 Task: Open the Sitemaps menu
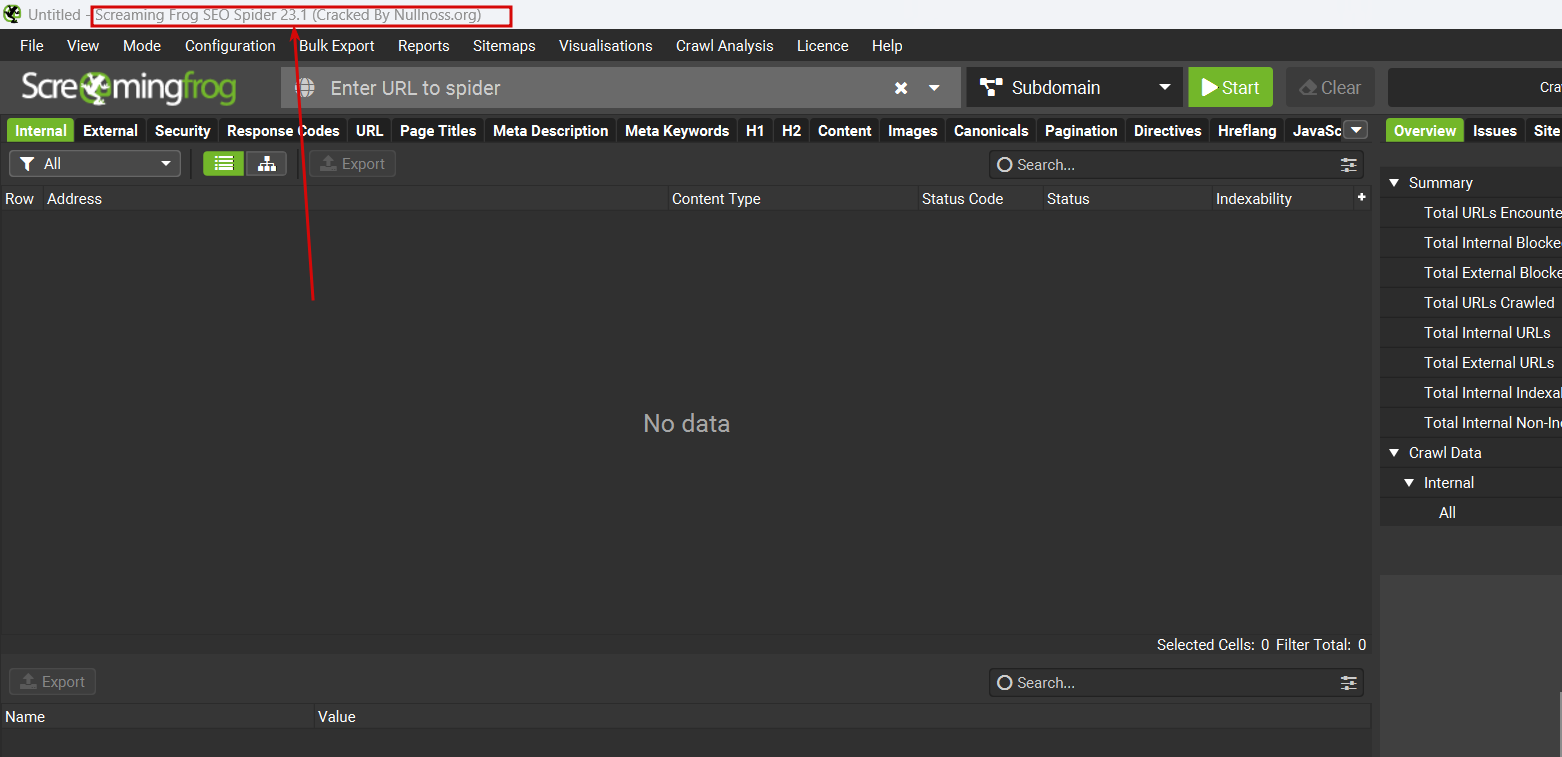504,46
